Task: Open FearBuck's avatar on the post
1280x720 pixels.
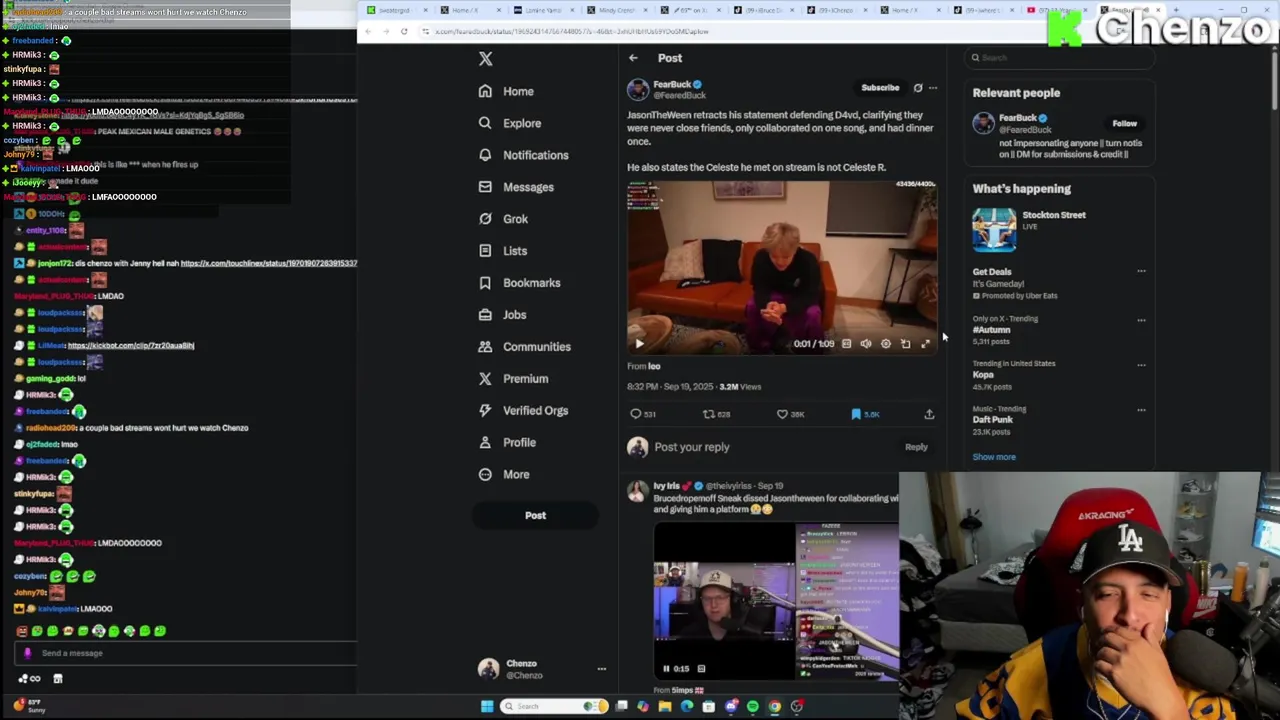Action: click(x=637, y=90)
